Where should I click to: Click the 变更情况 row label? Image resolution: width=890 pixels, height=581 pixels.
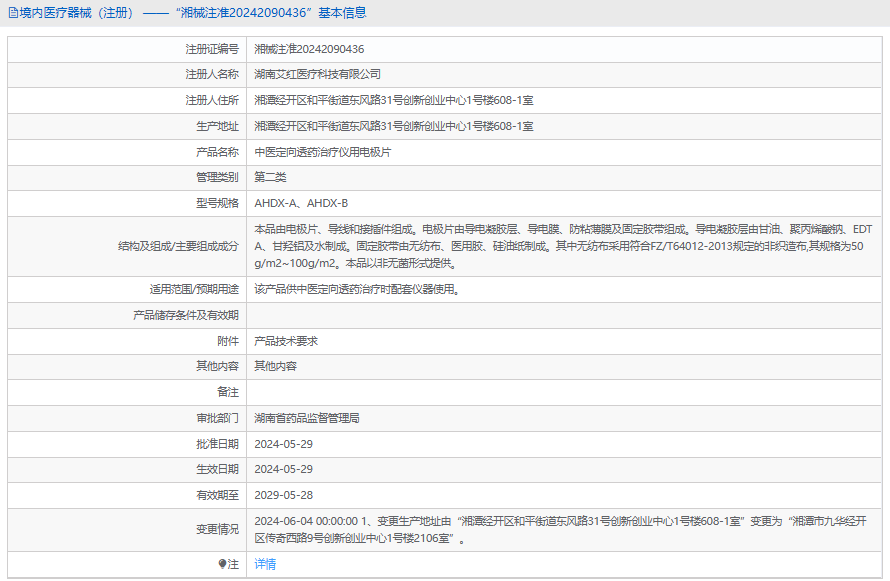(217, 529)
